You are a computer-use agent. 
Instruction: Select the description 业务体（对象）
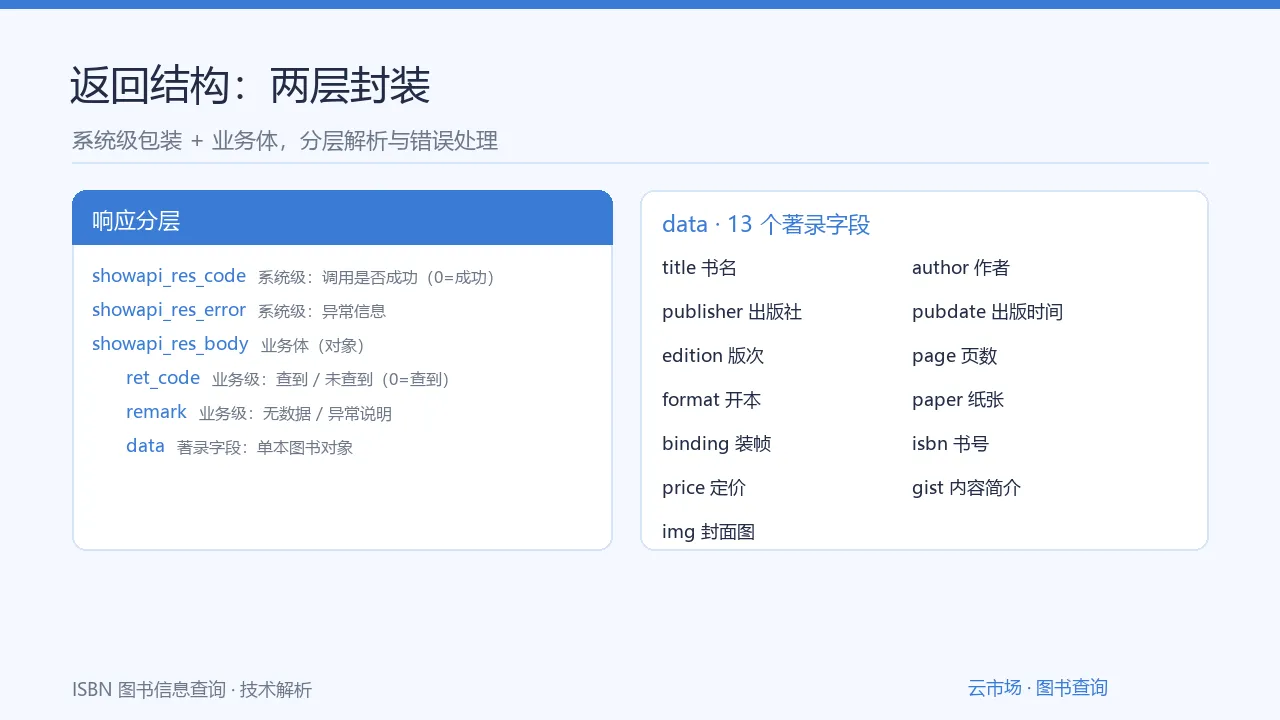312,346
